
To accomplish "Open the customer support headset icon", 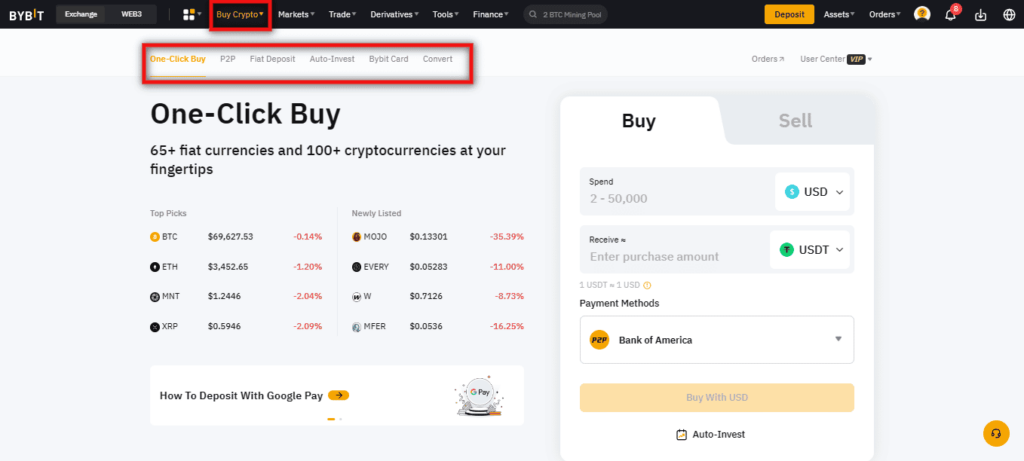I will click(996, 433).
